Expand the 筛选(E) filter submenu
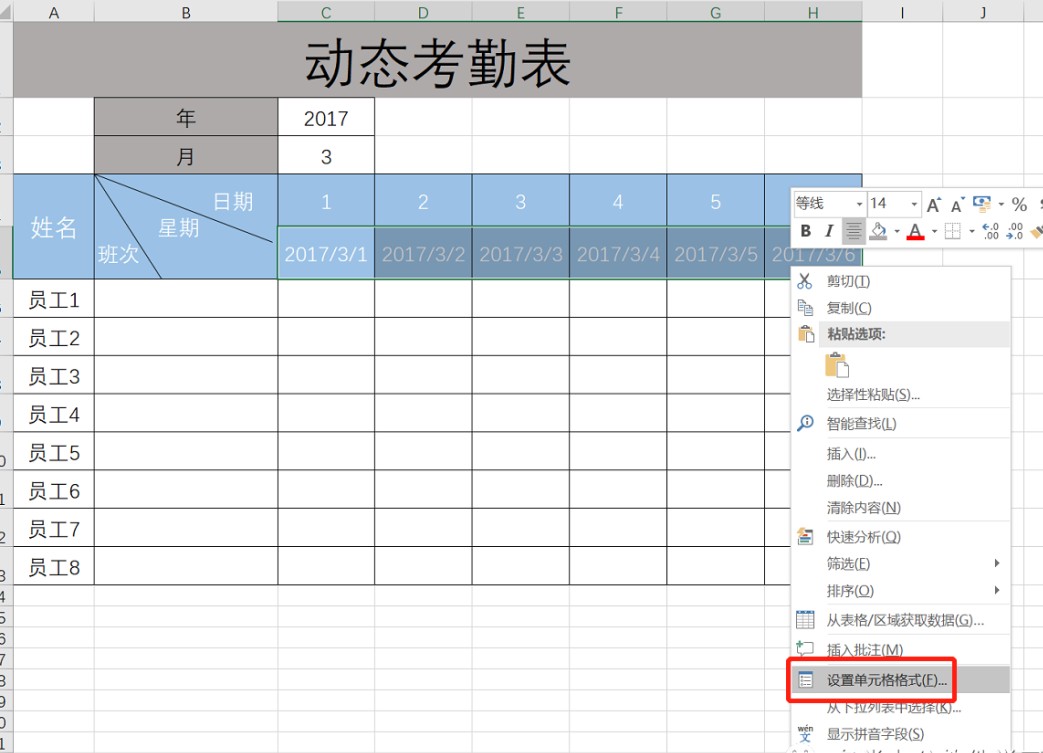The image size is (1043, 753). tap(902, 563)
